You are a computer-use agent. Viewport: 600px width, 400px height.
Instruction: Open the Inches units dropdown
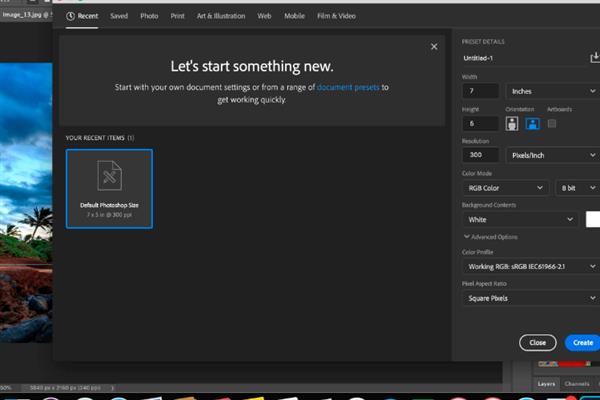coord(552,91)
